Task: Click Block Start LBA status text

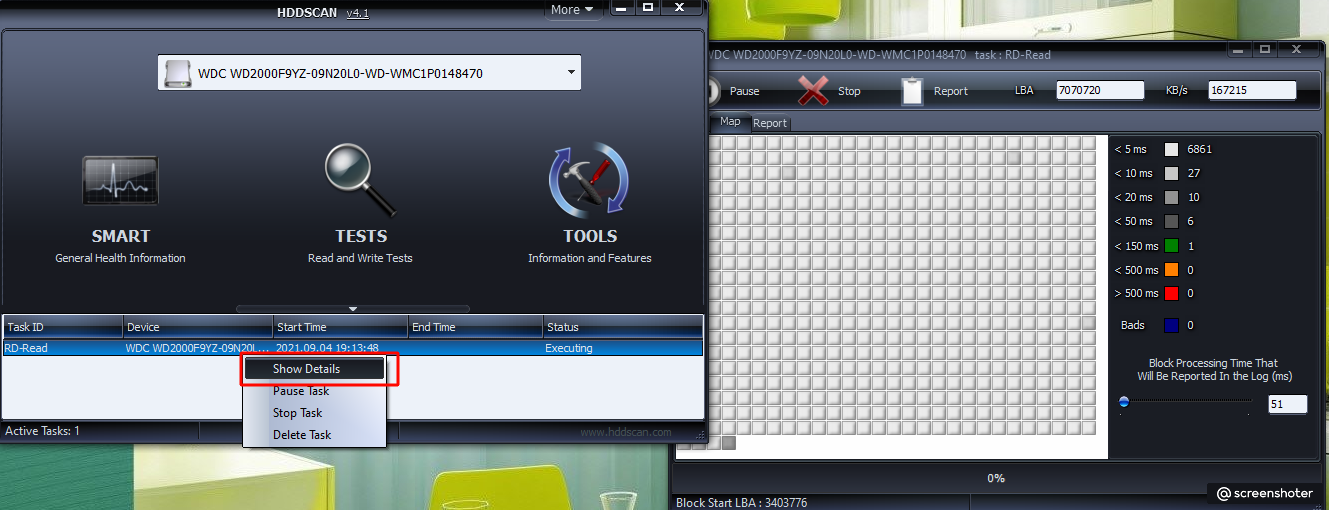Action: [742, 503]
